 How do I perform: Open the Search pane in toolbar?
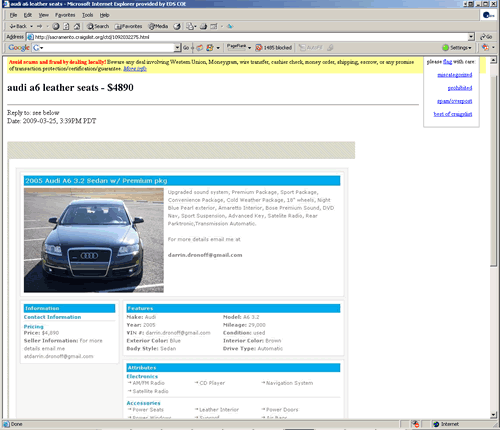tap(98, 26)
